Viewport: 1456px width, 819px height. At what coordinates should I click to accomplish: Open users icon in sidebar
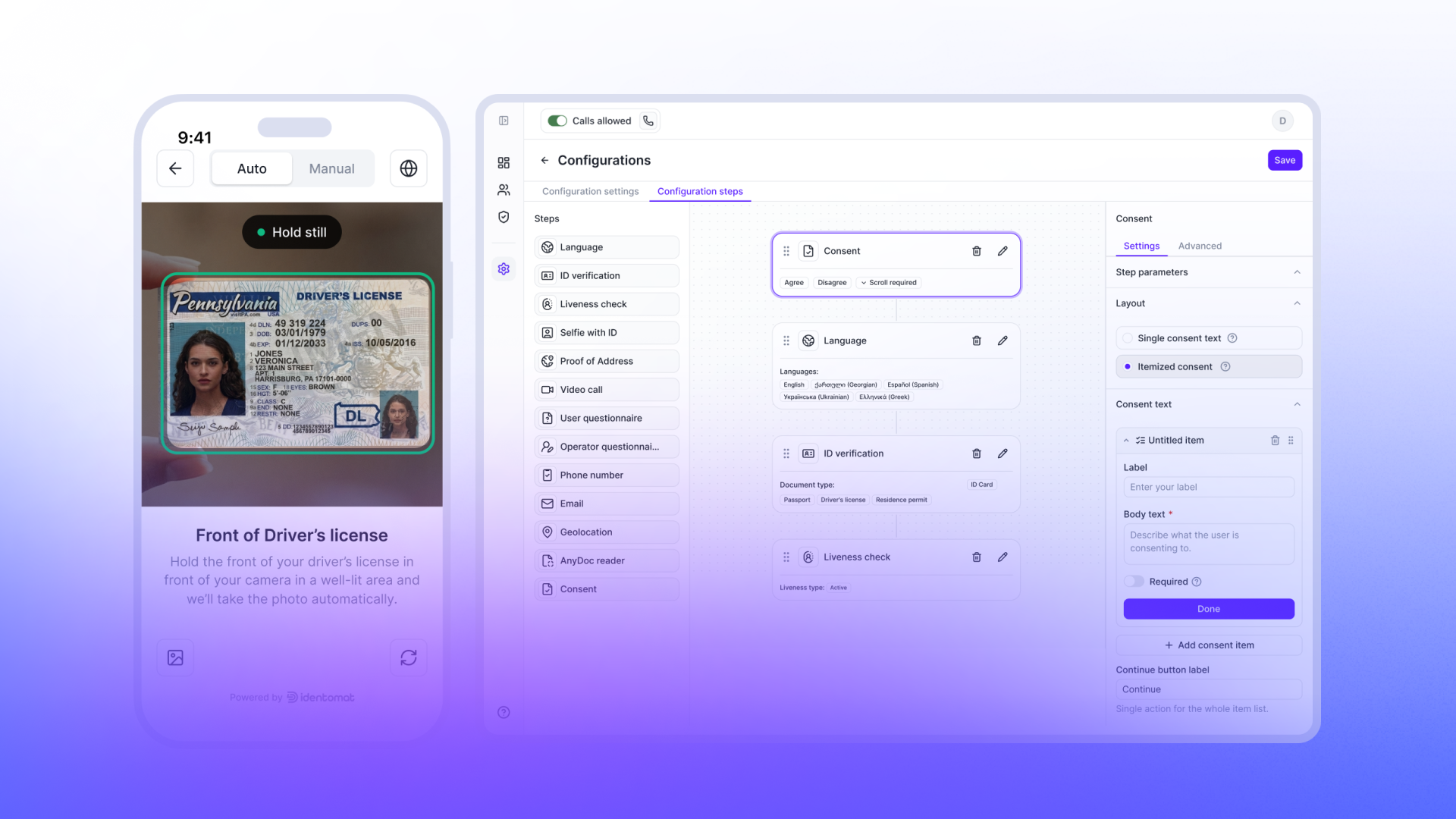click(504, 190)
